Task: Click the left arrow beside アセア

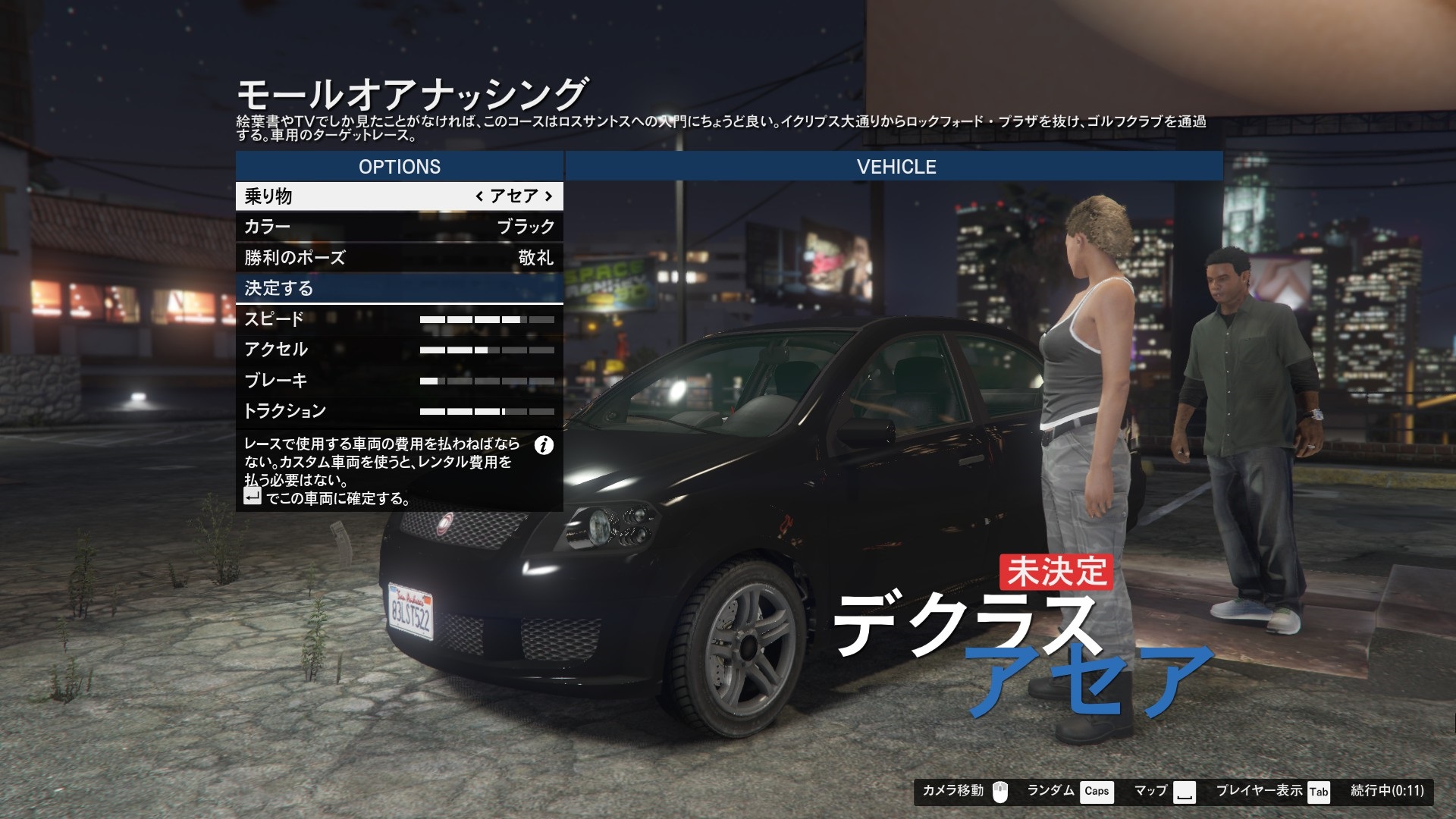Action: (479, 196)
